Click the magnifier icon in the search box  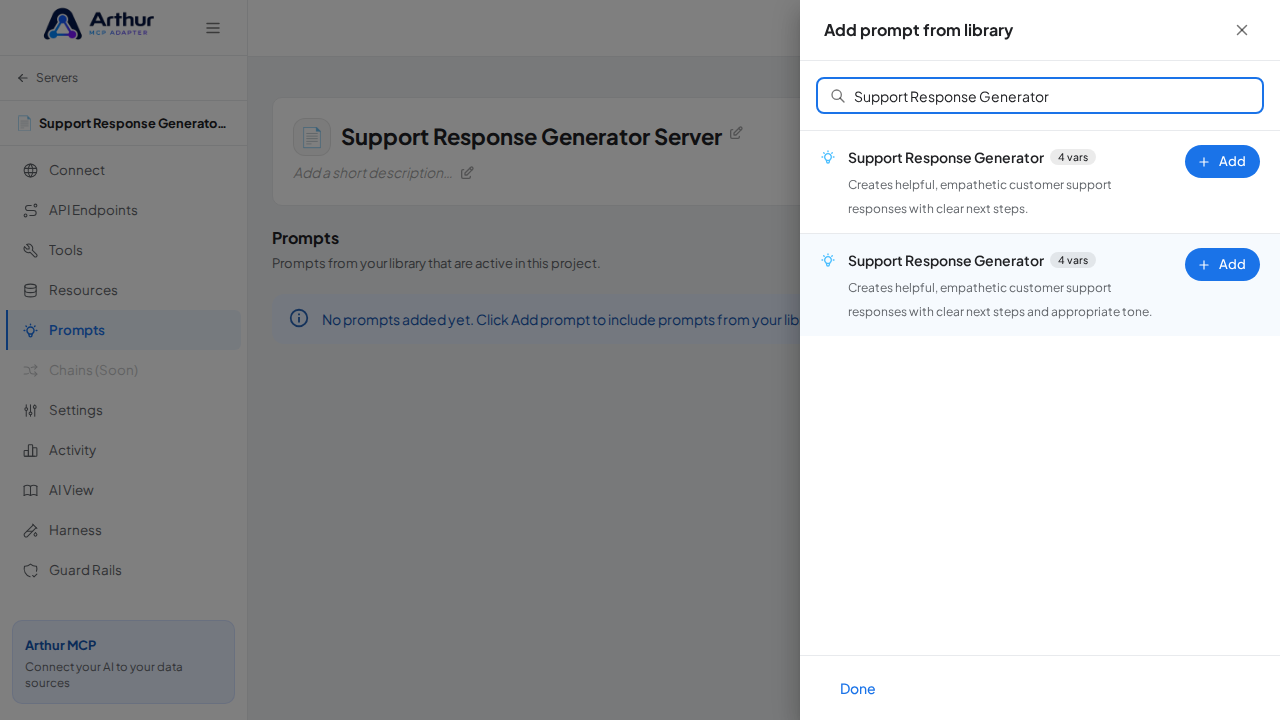838,96
